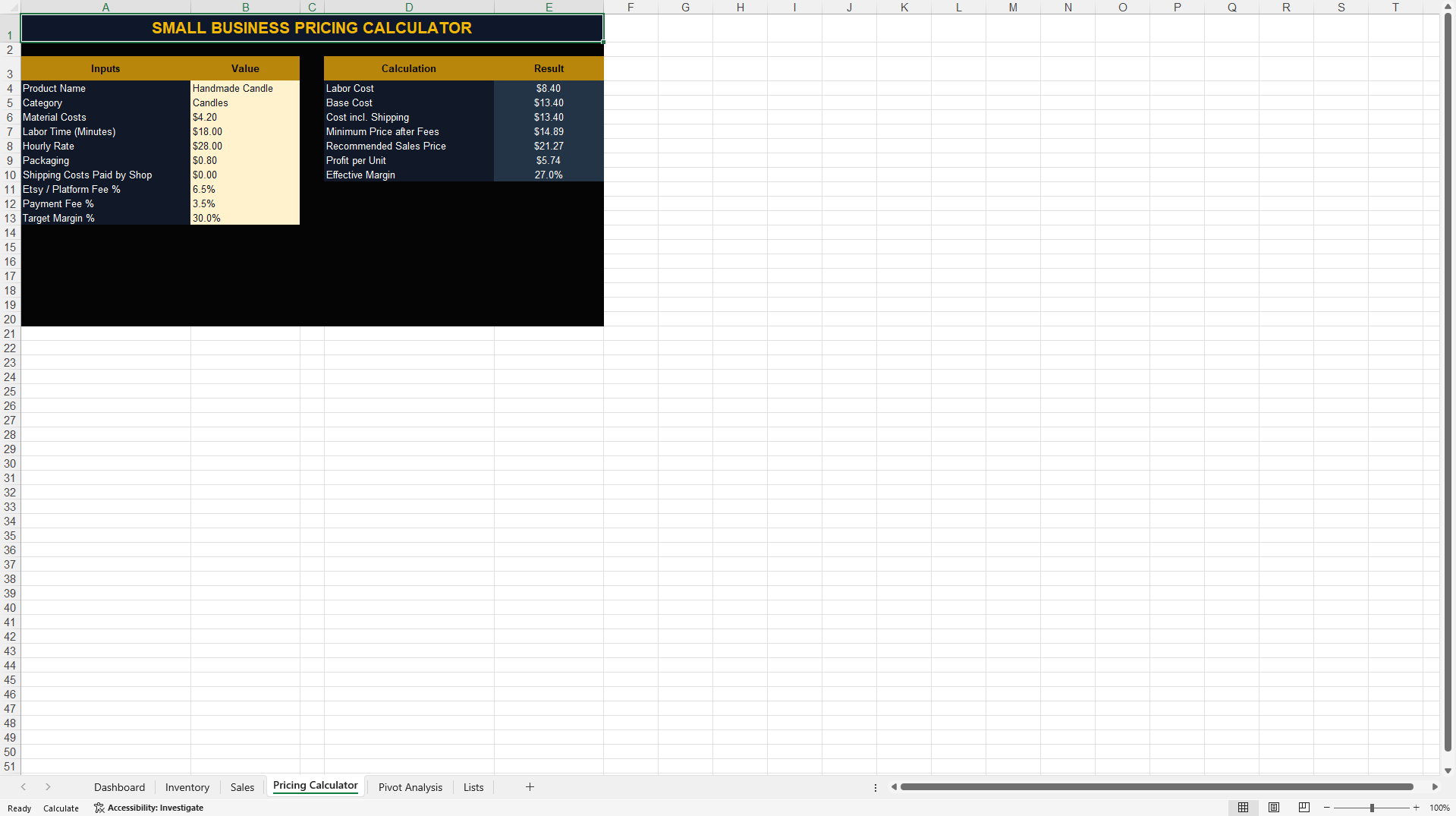The image size is (1456, 816).
Task: Select column A header
Action: coord(105,7)
